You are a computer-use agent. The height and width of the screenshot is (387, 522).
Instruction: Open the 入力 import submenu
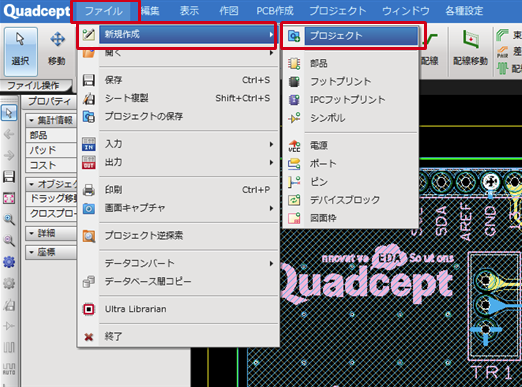178,144
